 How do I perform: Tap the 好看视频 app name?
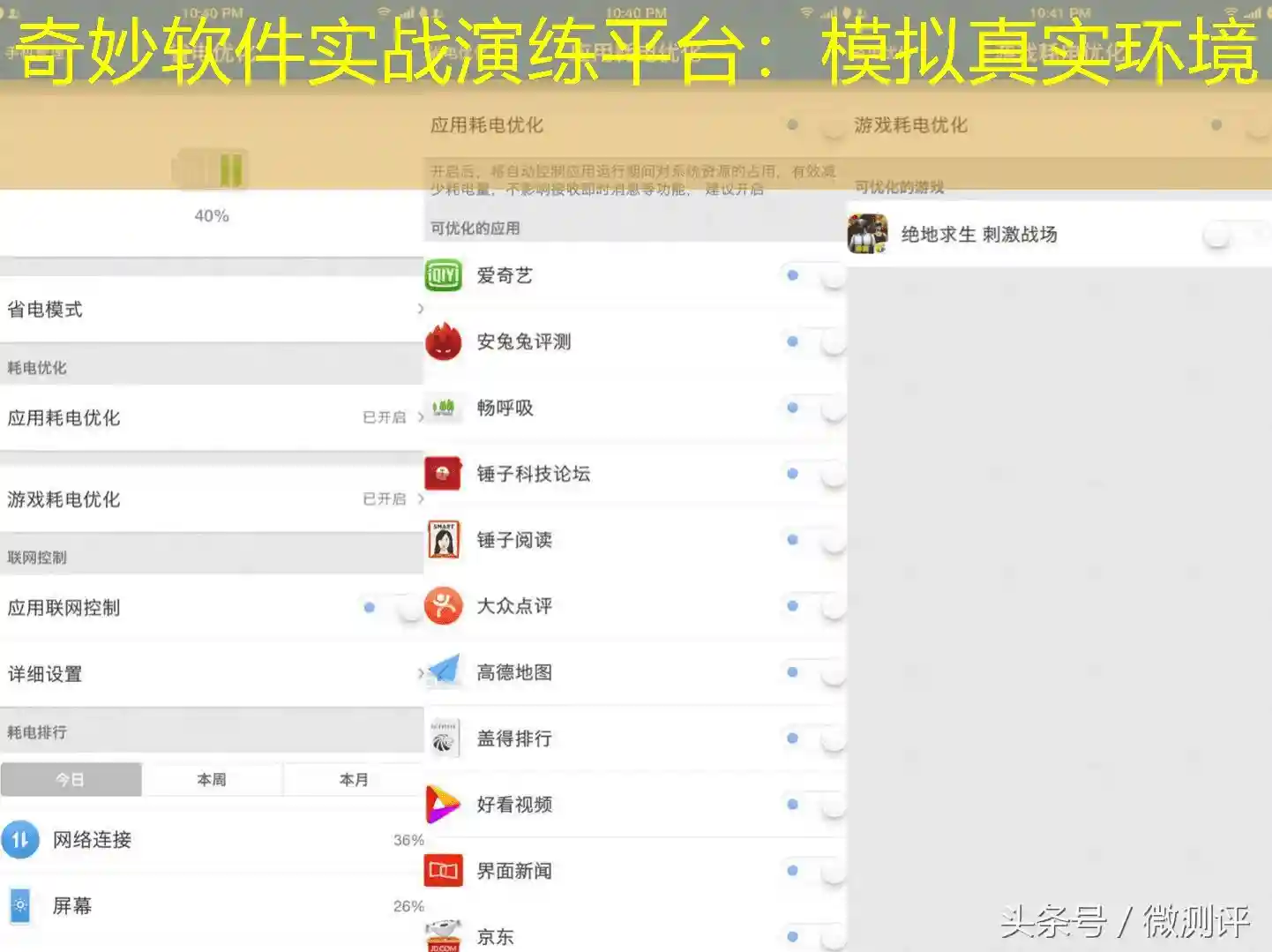(x=514, y=805)
